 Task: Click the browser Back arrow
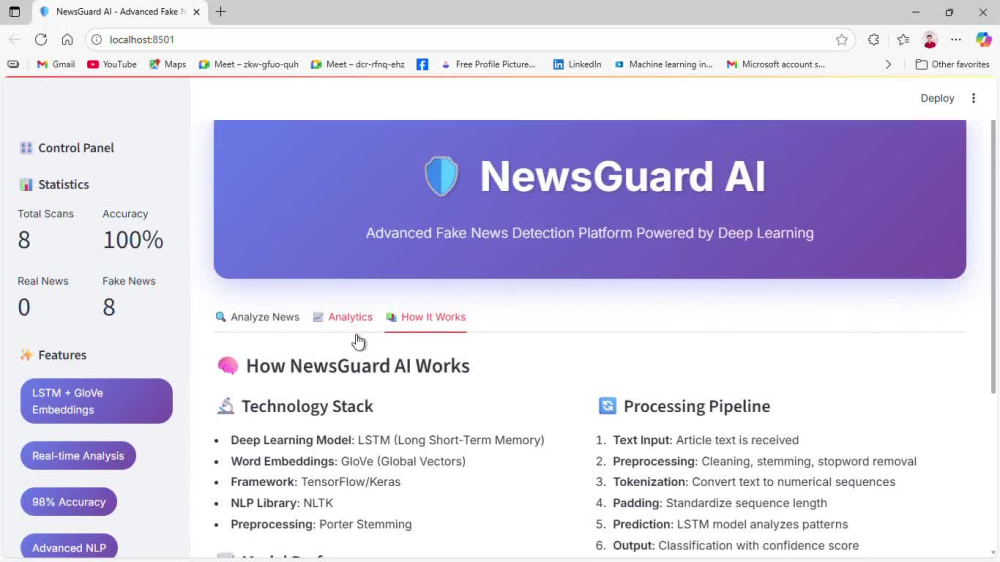14,40
